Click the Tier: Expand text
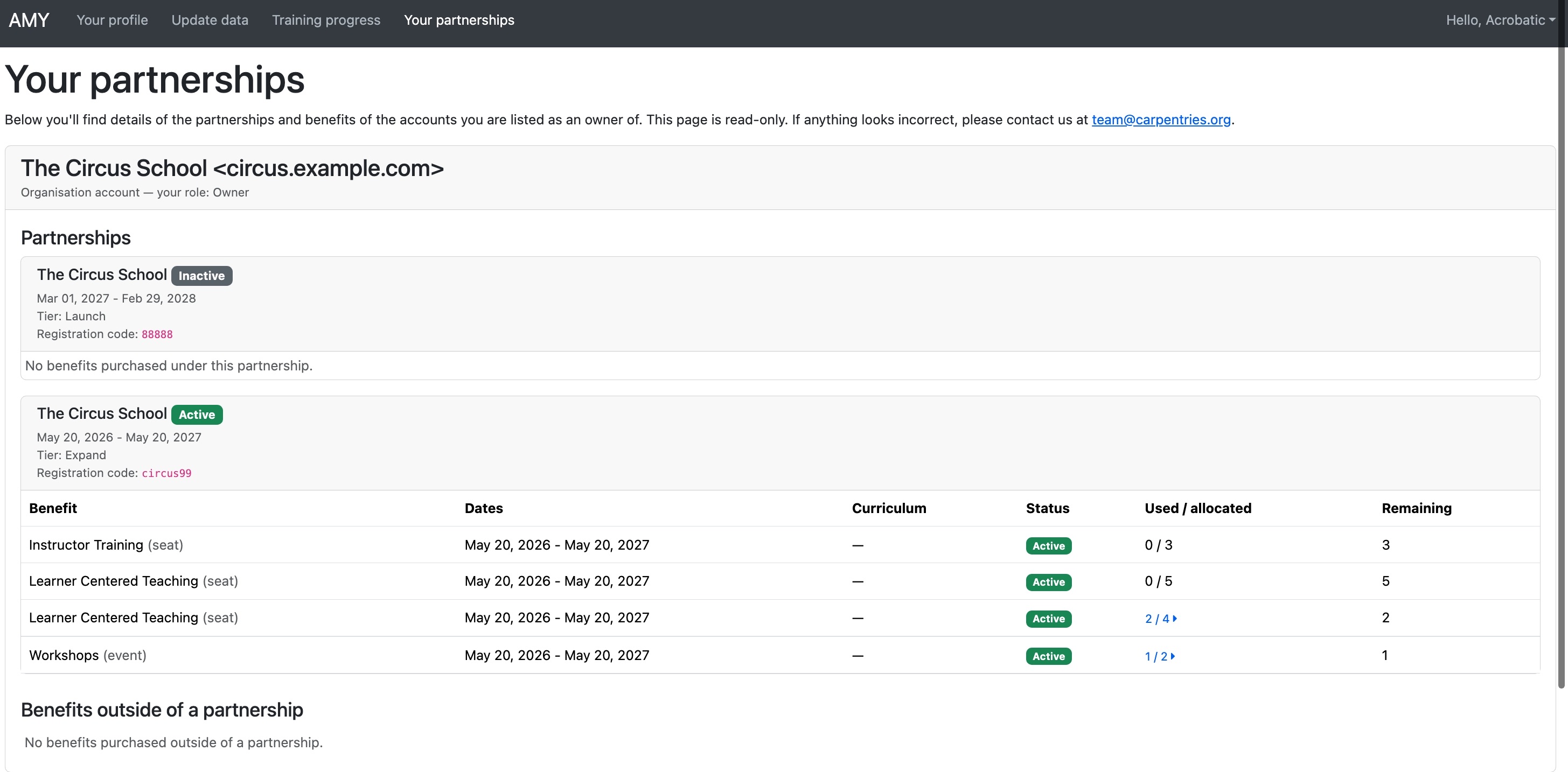1568x772 pixels. tap(71, 455)
